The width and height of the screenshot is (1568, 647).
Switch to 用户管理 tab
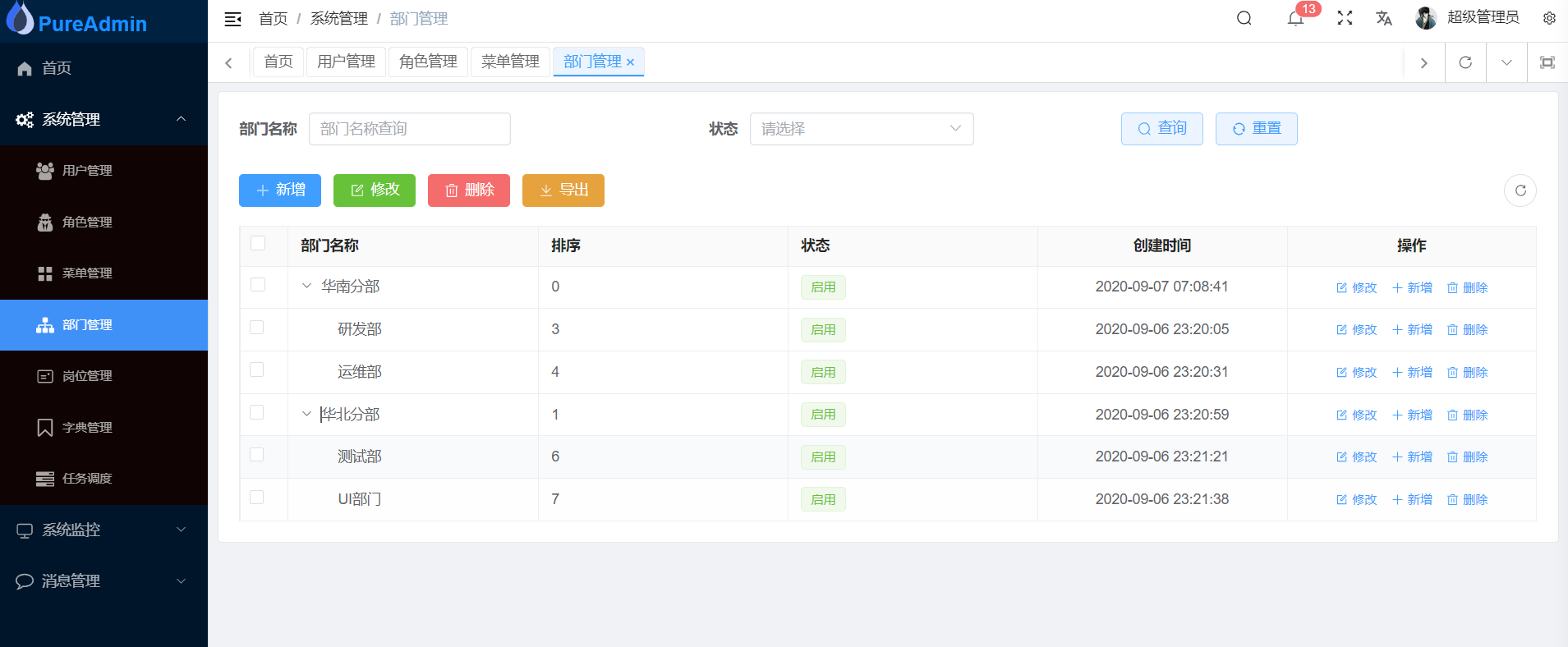coord(346,62)
